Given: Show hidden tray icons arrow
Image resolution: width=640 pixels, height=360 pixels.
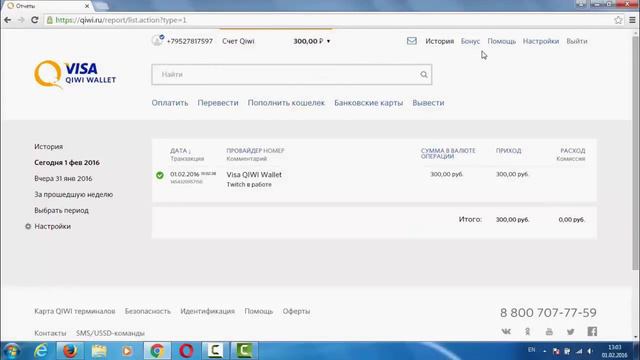Looking at the screenshot, I should pyautogui.click(x=544, y=351).
